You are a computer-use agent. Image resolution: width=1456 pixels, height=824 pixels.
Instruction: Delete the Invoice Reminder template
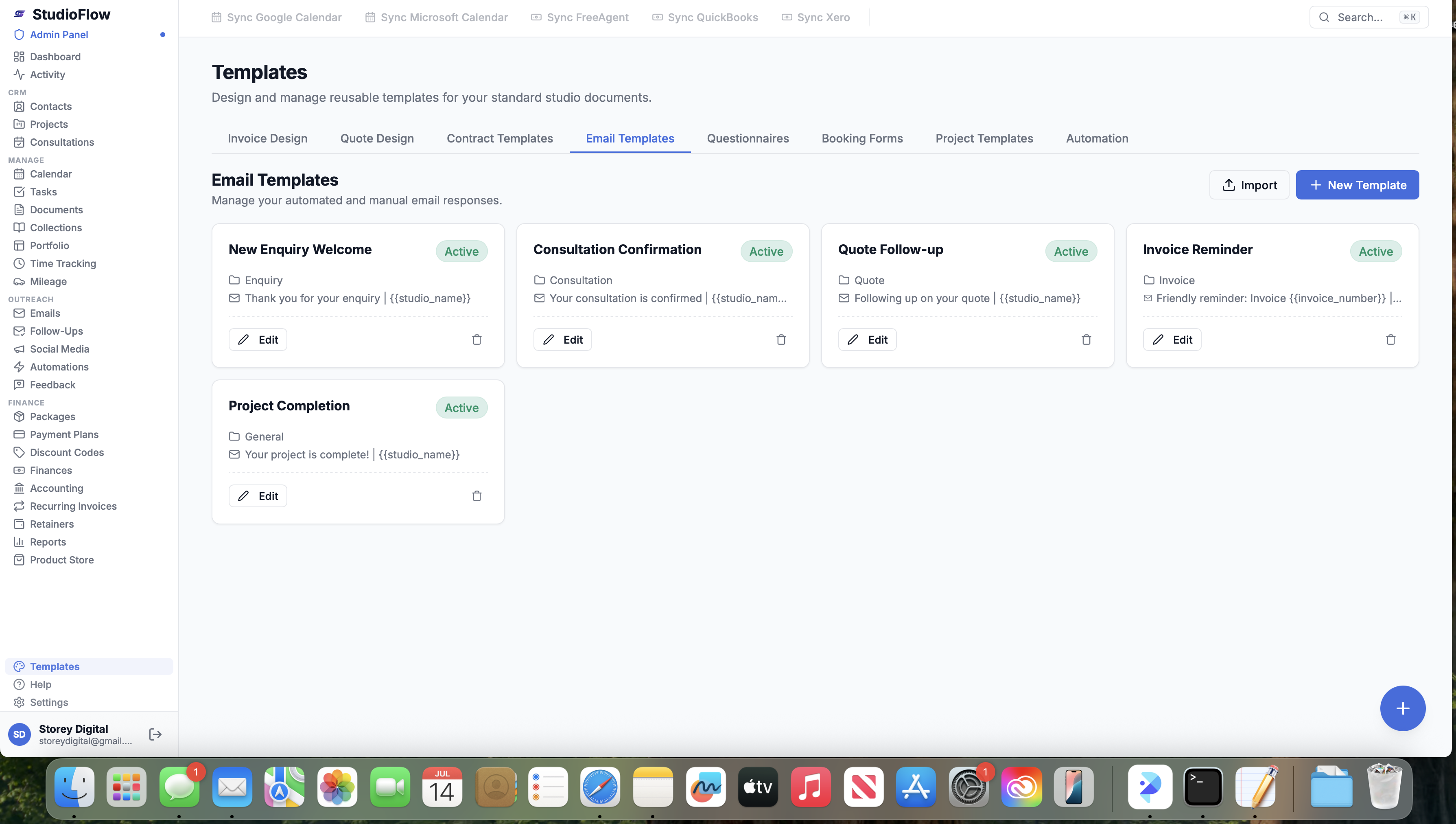click(1391, 340)
